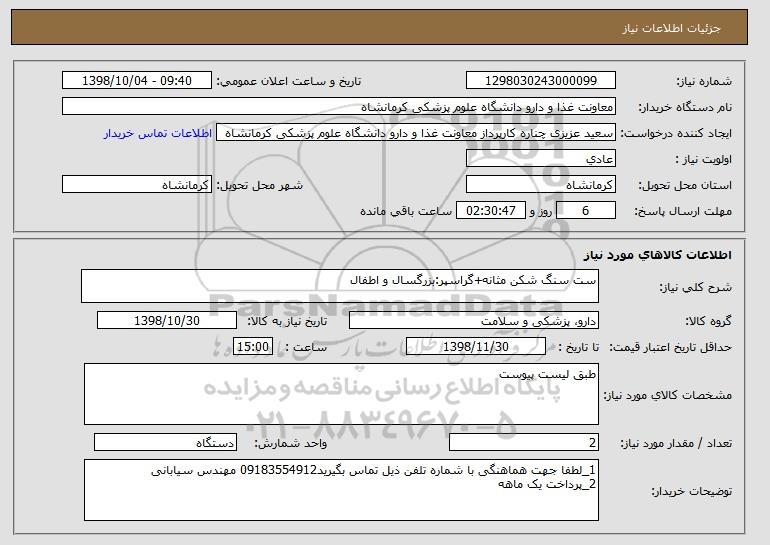This screenshot has width=770, height=545.
Task: Select the buyer organization name field
Action: (339, 107)
